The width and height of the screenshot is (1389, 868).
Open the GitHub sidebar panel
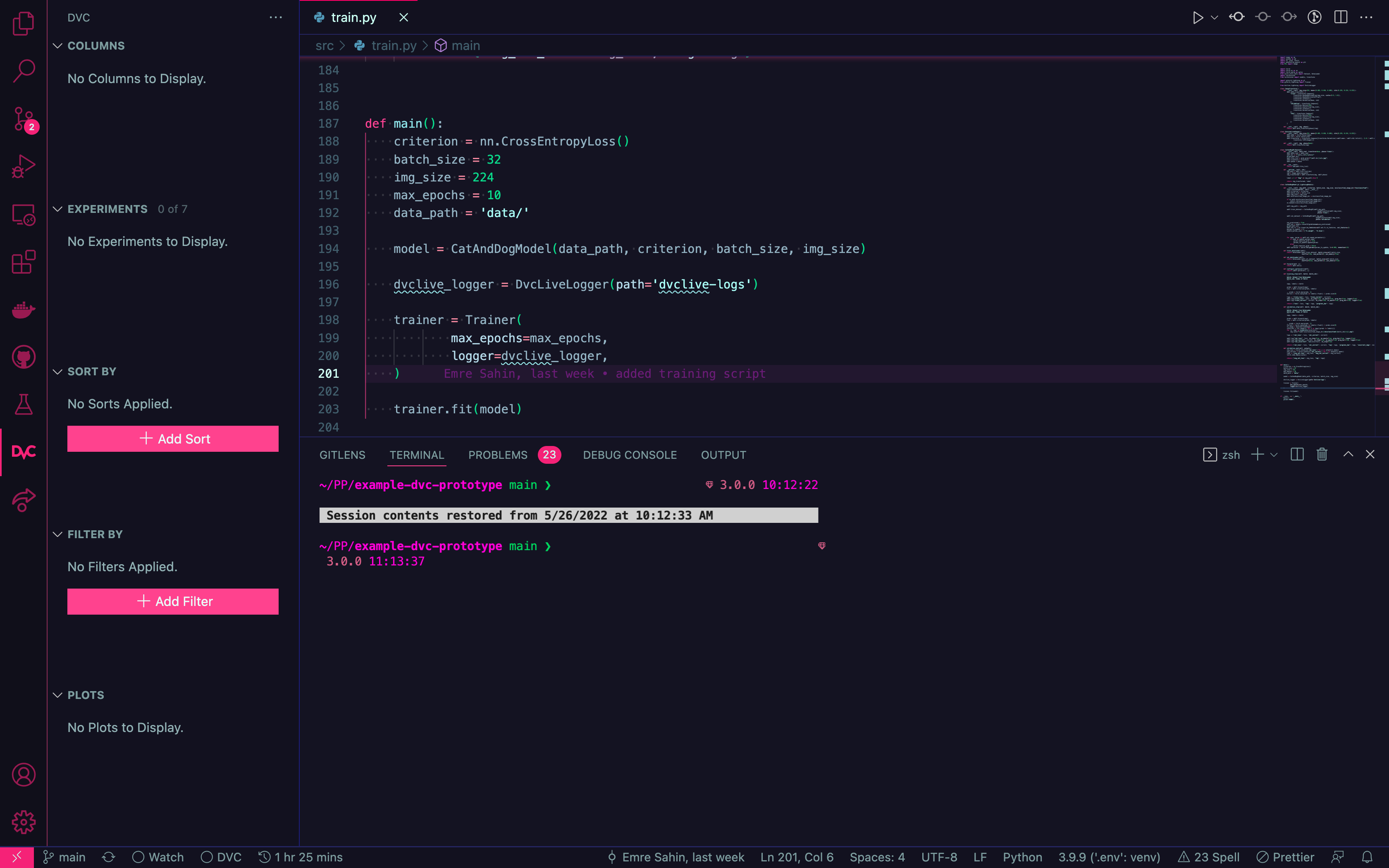pos(24,357)
